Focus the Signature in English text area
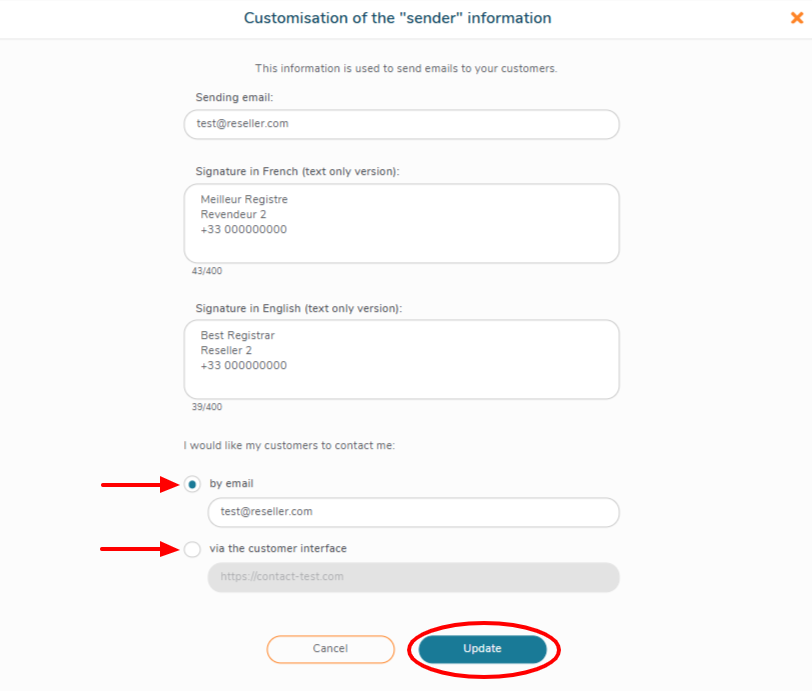Image resolution: width=812 pixels, height=691 pixels. (x=401, y=359)
